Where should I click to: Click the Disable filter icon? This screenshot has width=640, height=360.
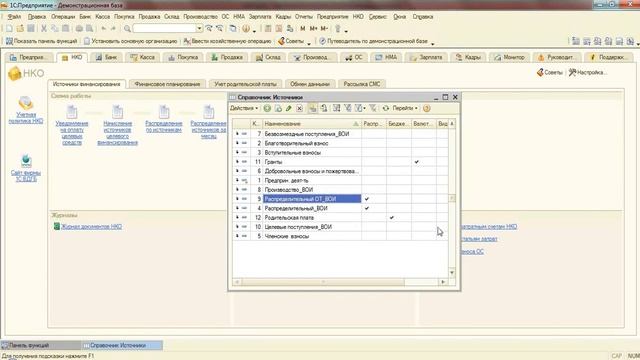click(x=372, y=108)
